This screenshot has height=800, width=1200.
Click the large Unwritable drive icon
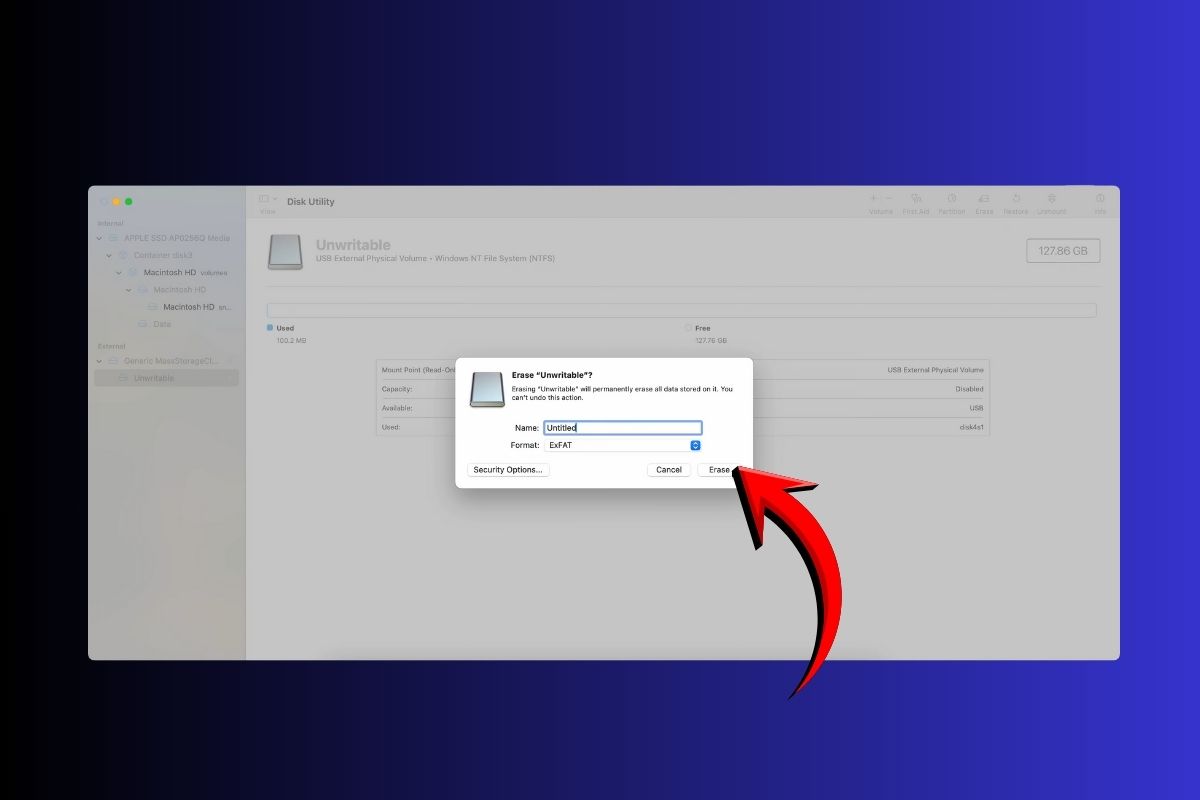pyautogui.click(x=285, y=252)
